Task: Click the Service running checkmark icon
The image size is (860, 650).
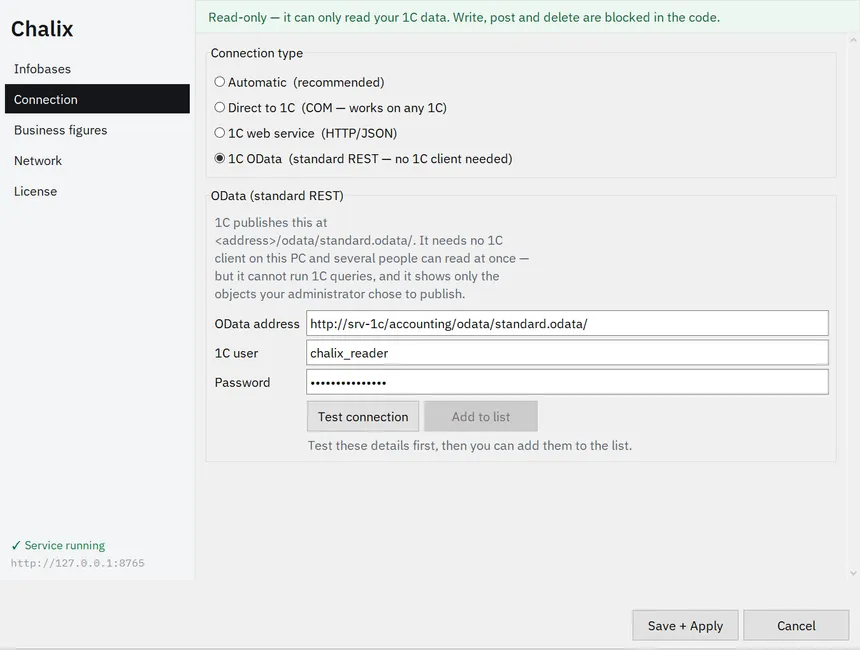Action: pos(16,545)
